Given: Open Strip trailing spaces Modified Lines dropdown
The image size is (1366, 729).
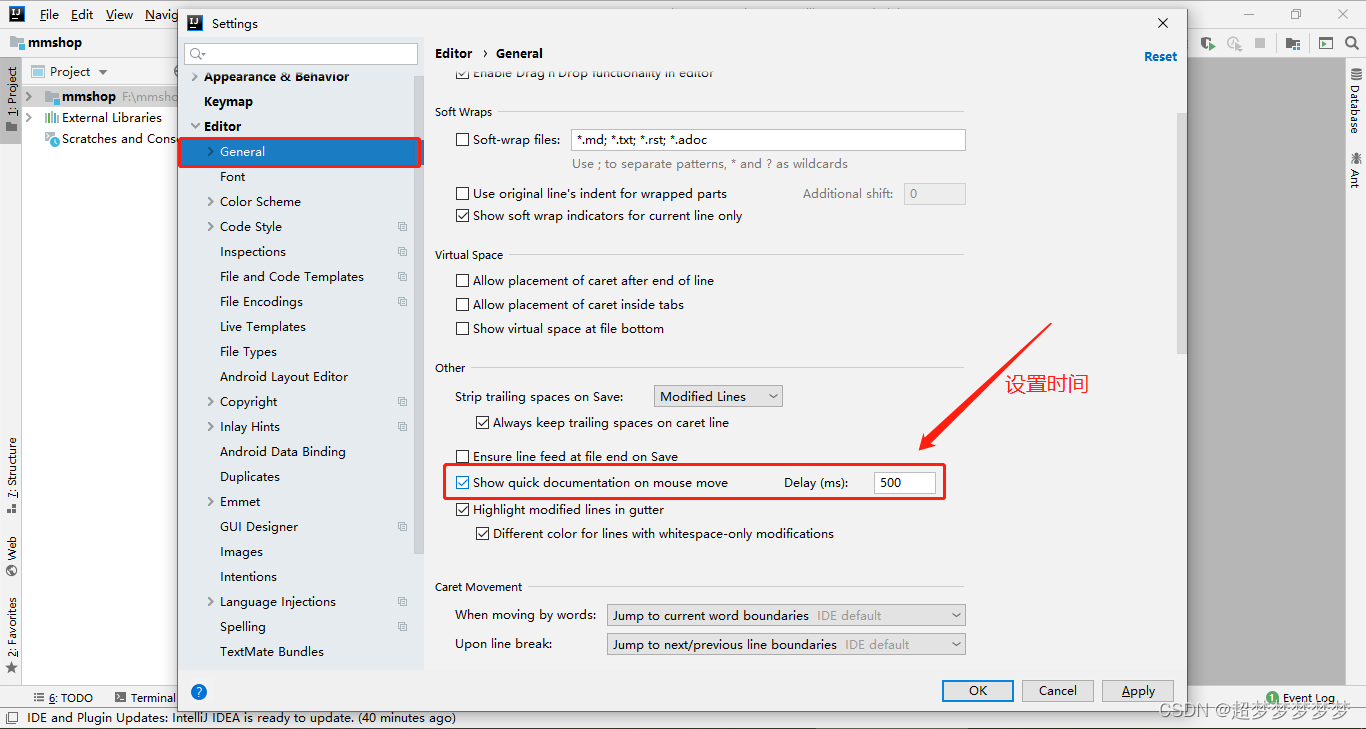Looking at the screenshot, I should [x=718, y=397].
